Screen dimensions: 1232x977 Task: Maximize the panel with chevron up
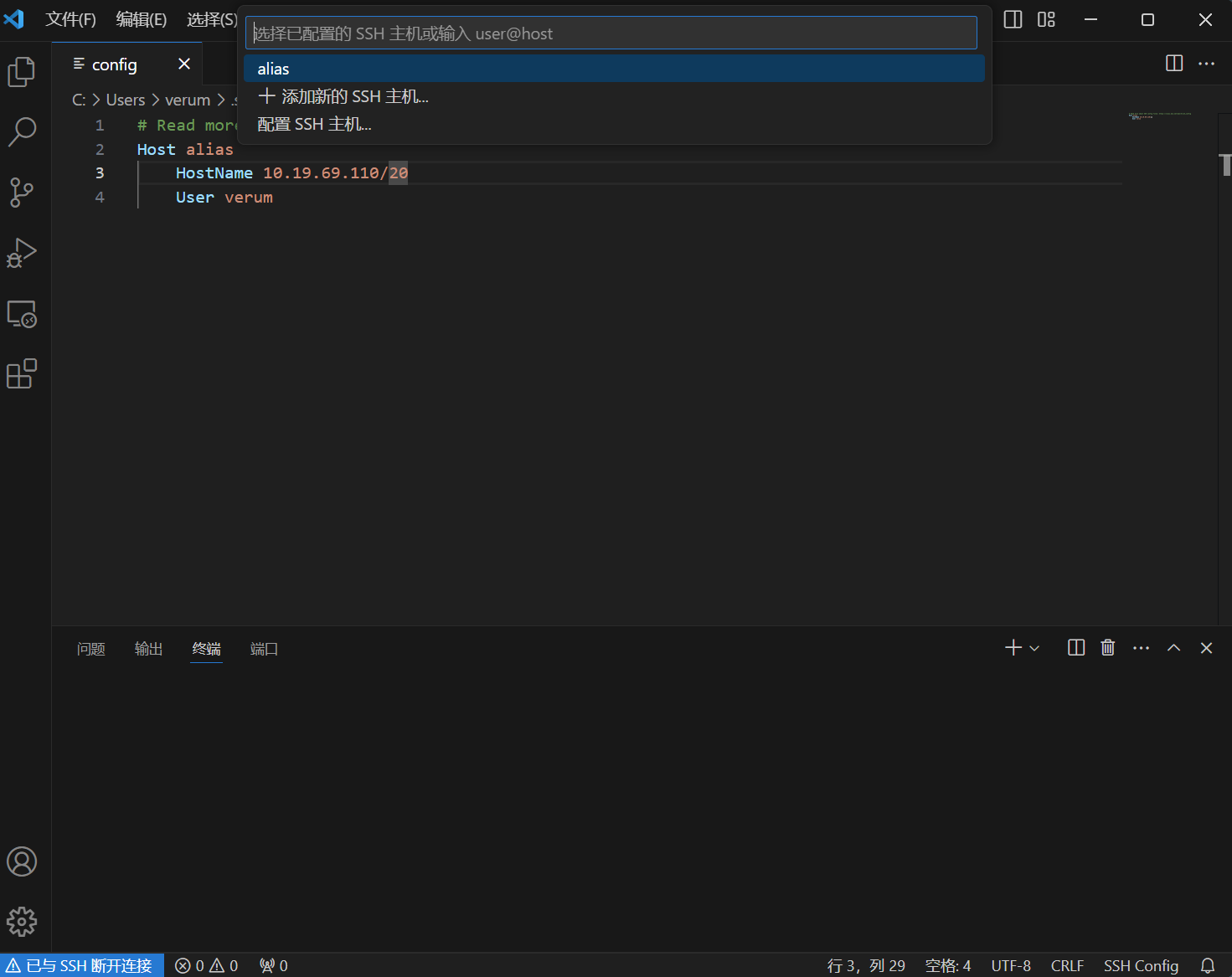(x=1174, y=648)
